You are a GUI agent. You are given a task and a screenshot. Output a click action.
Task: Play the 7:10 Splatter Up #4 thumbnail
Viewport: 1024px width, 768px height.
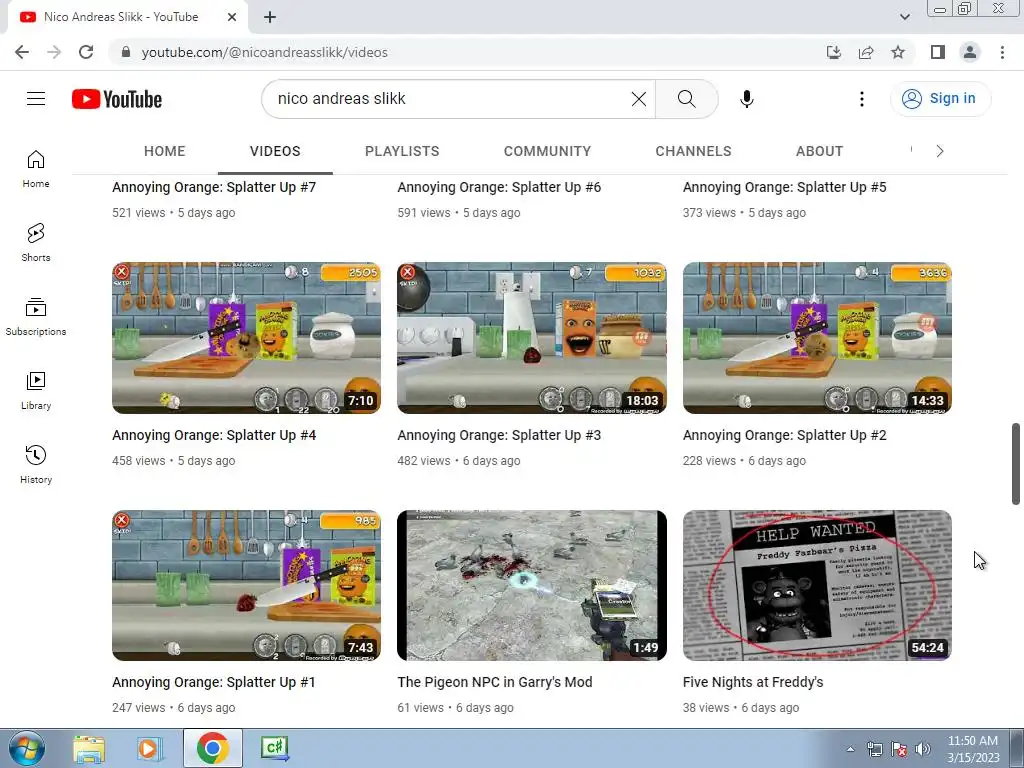(x=246, y=338)
